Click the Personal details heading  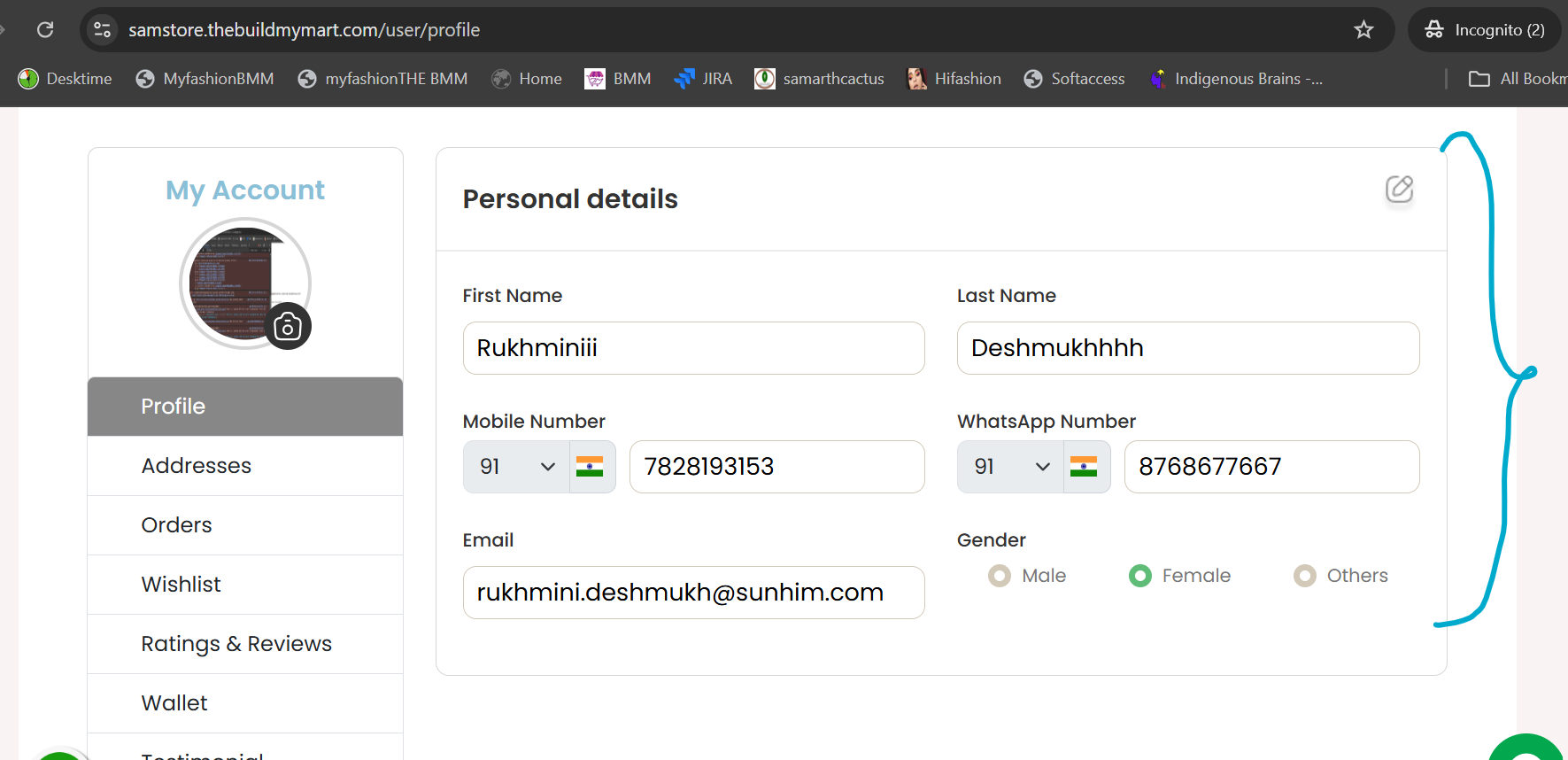570,199
